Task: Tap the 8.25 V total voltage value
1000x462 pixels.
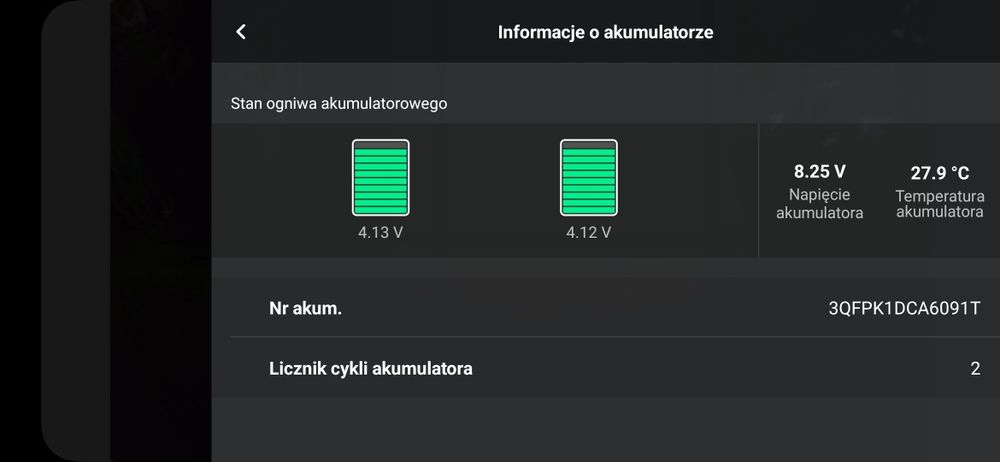Action: [x=819, y=171]
